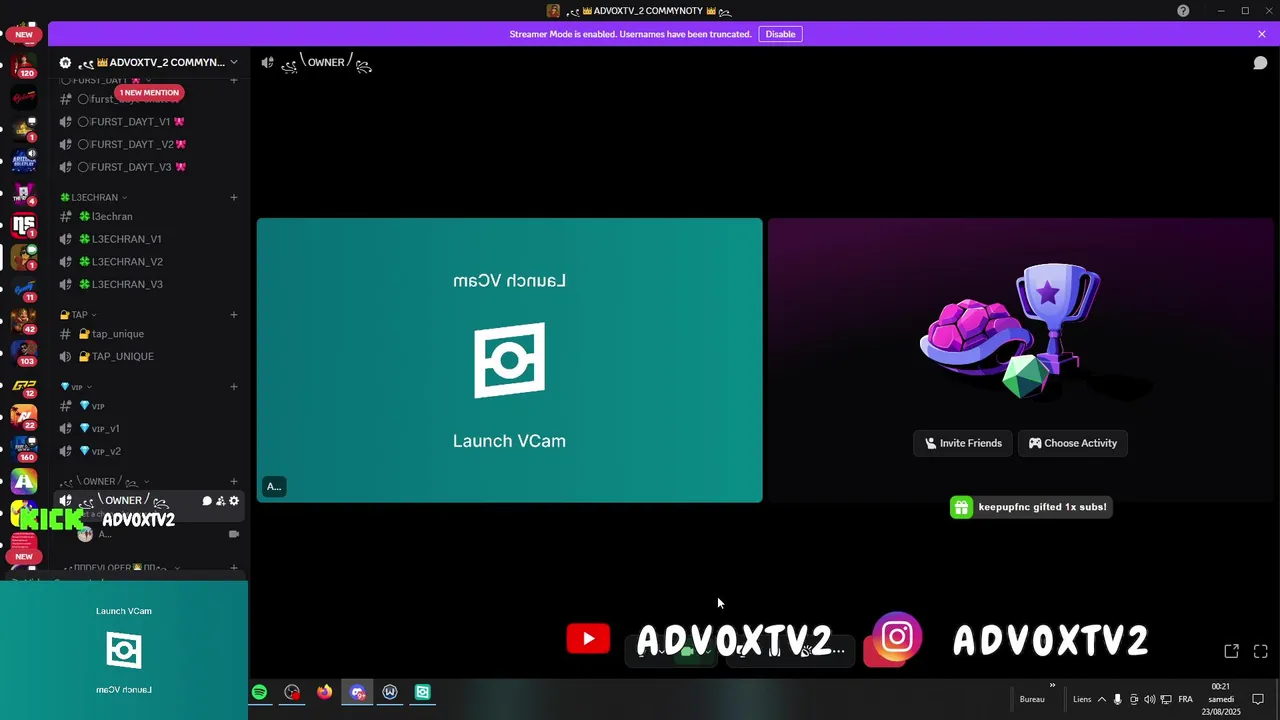Add a channel to the L3ECHRAN category
The width and height of the screenshot is (1280, 720).
click(x=234, y=197)
